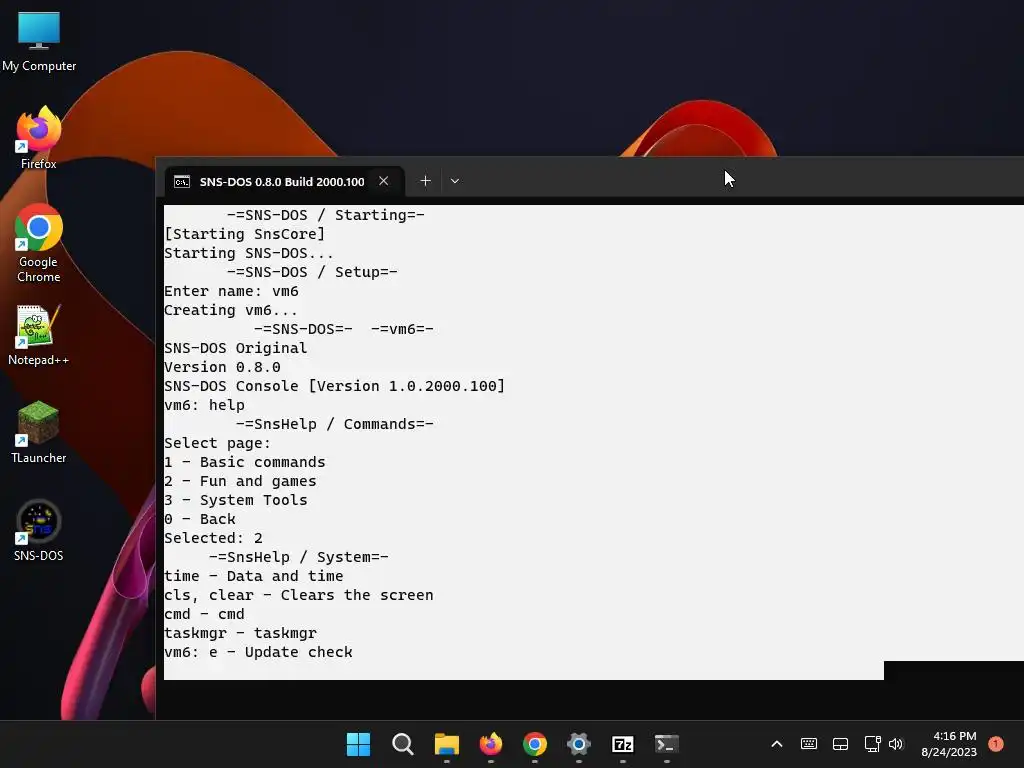Screen dimensions: 1024x768
Task: Click 'Selected: 2' line
Action: click(213, 538)
